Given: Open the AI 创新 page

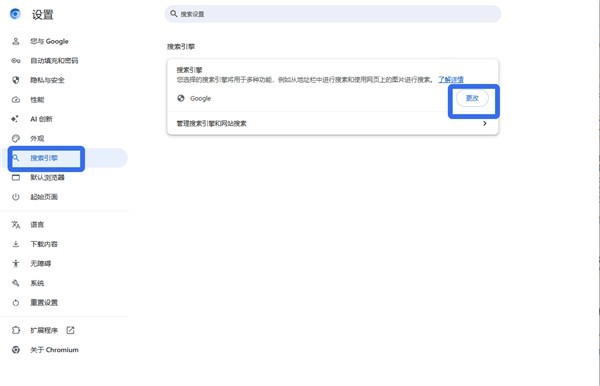Looking at the screenshot, I should point(41,119).
